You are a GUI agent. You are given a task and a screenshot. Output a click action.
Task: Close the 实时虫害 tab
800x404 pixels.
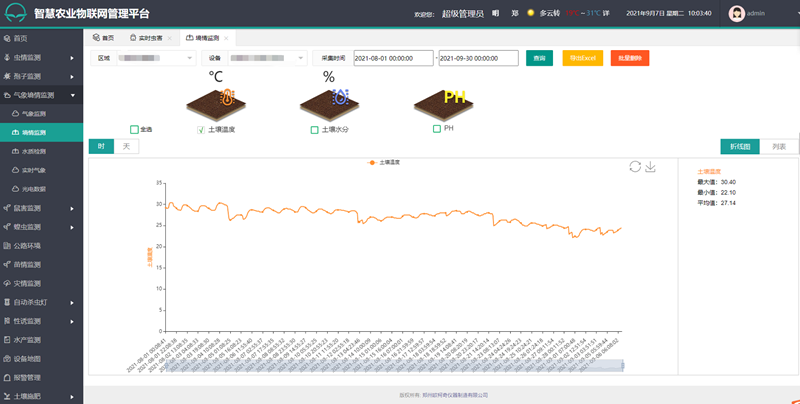coord(170,38)
